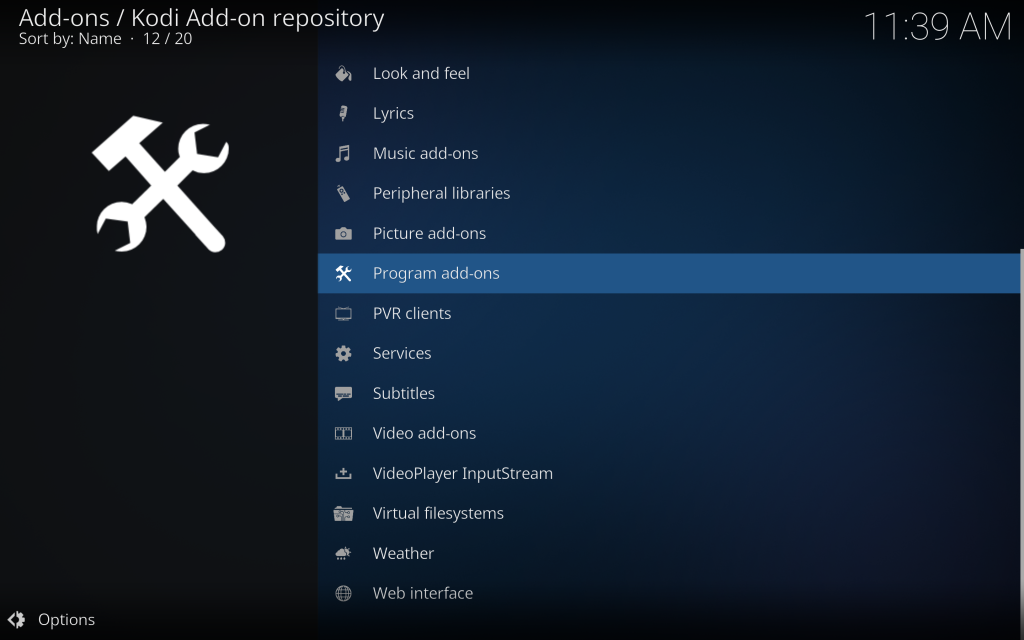
Task: Open the VideoPlayer InputStream category
Action: pos(462,473)
